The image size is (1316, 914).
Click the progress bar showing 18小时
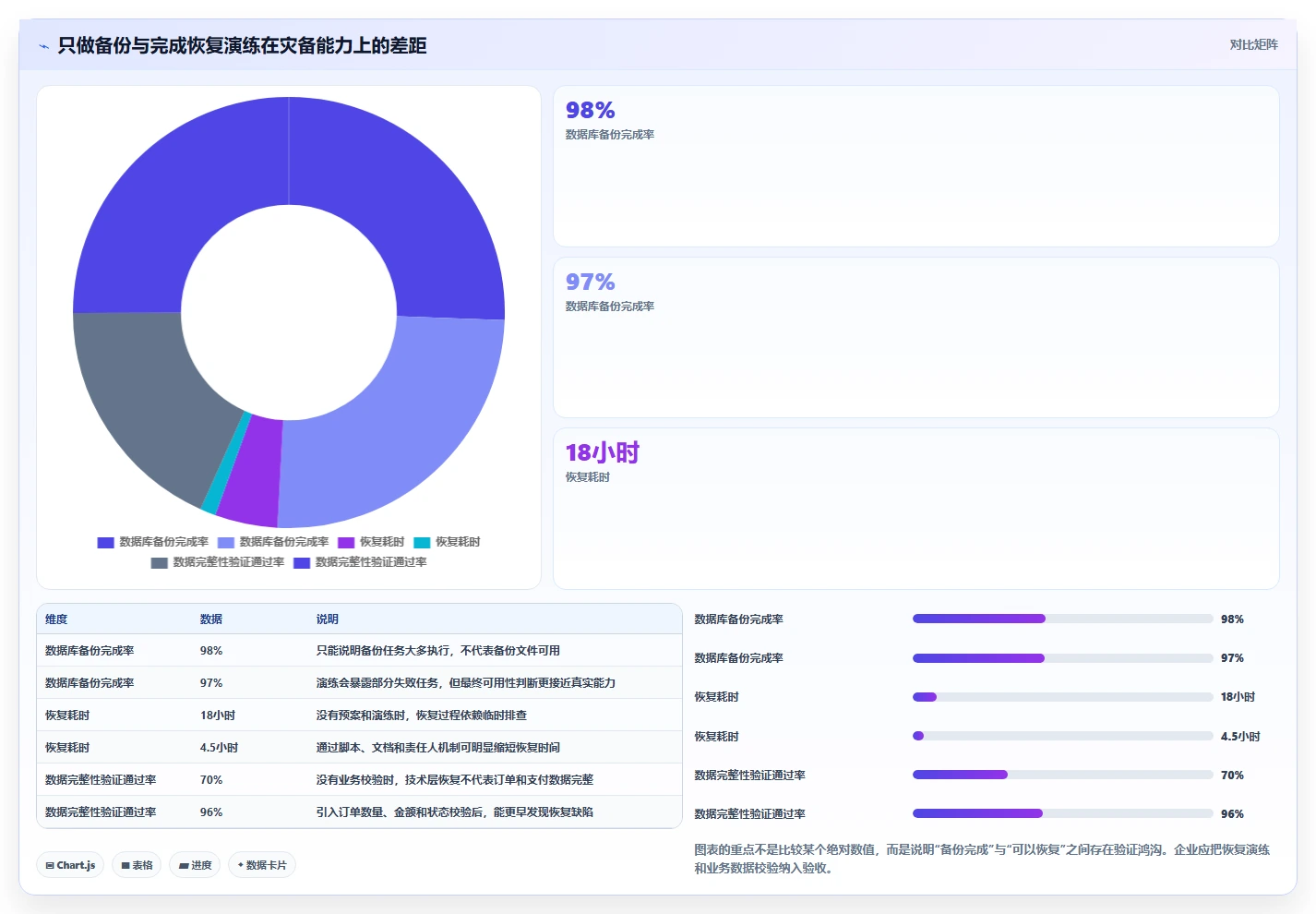coord(1062,697)
